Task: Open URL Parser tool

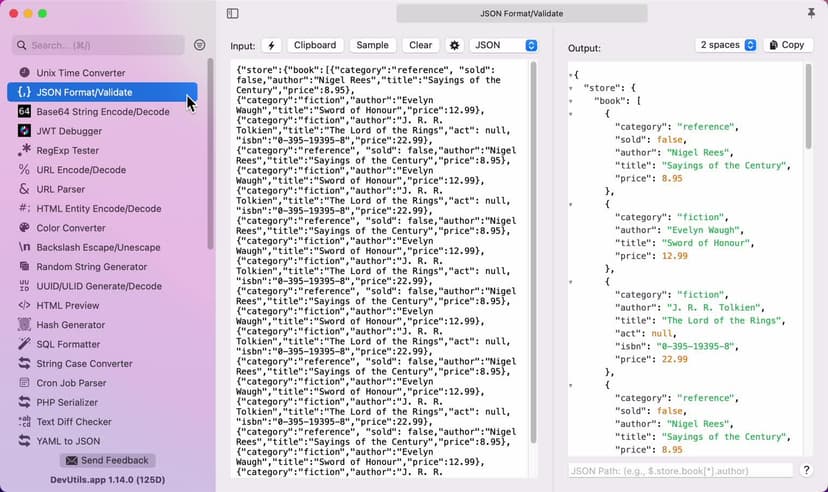Action: pos(102,189)
